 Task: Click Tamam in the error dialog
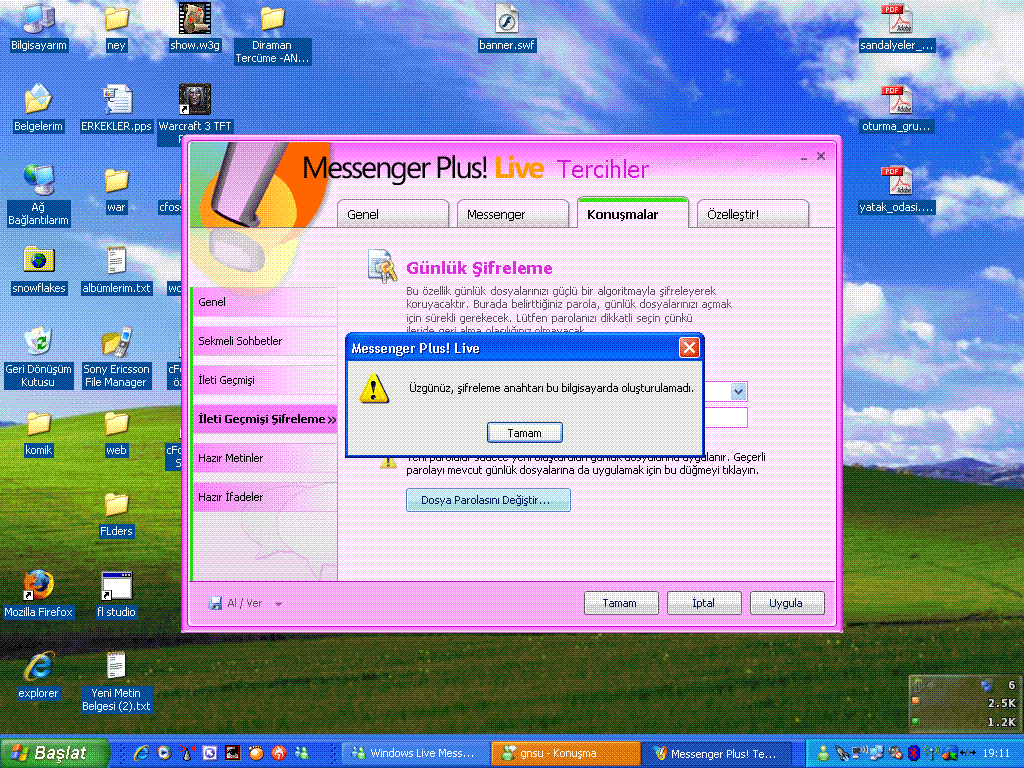tap(524, 433)
